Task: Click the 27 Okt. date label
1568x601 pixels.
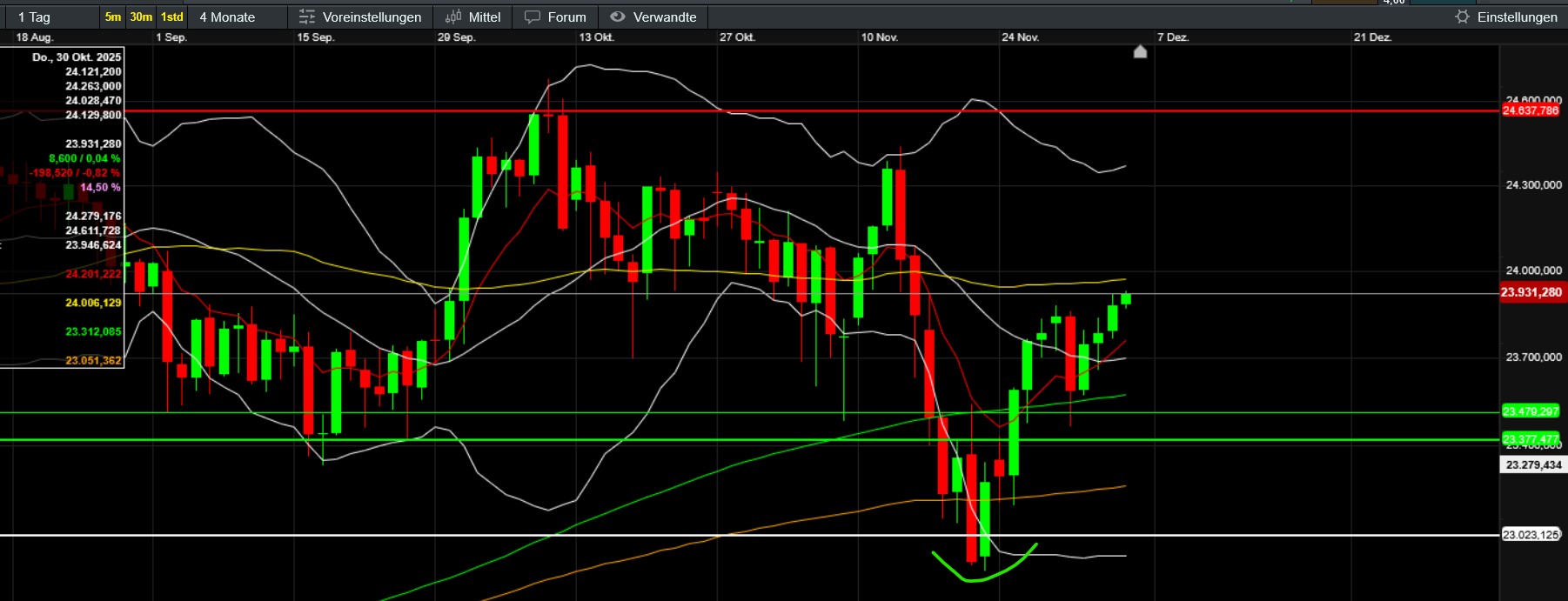Action: [x=737, y=37]
